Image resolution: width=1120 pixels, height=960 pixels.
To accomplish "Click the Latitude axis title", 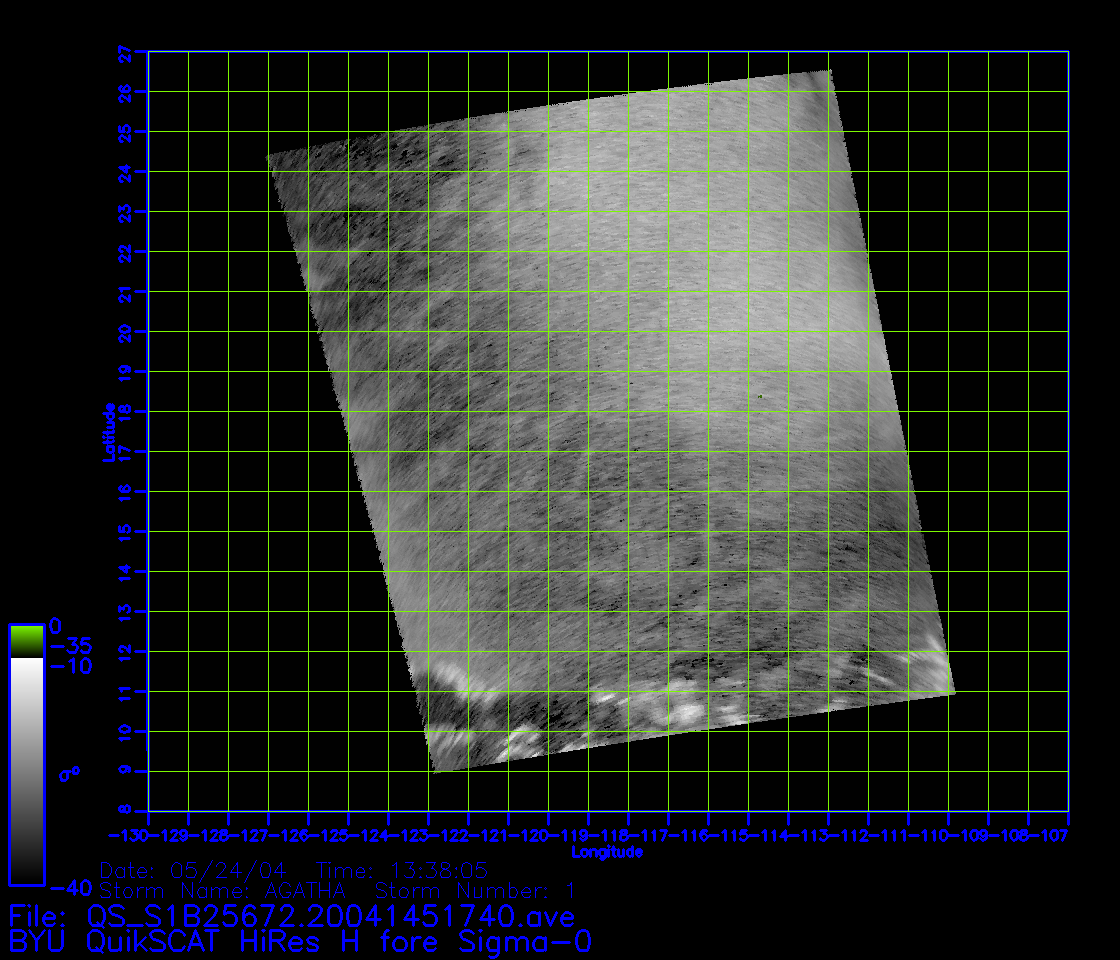I will [108, 431].
